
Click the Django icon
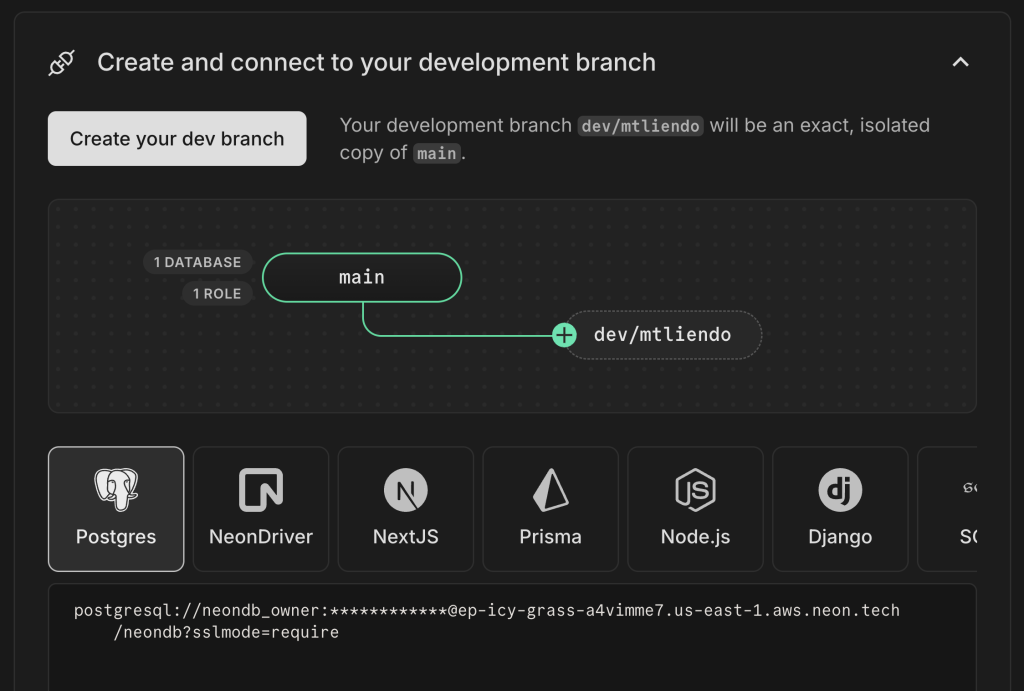[840, 490]
